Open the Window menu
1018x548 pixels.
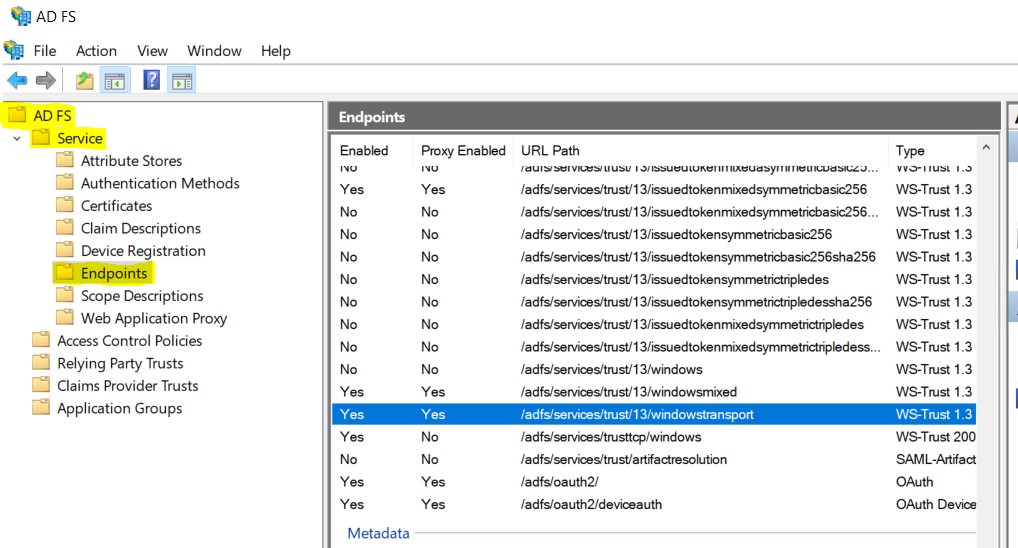coord(214,51)
